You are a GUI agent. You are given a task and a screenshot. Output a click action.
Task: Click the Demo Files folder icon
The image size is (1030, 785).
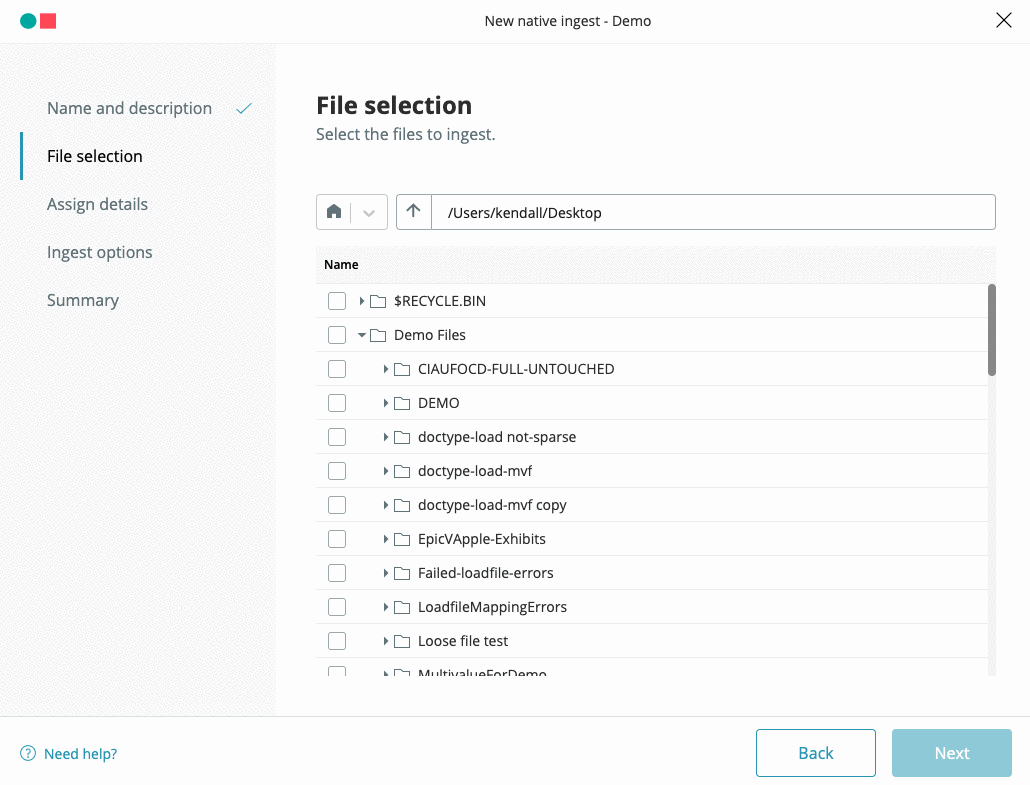click(x=378, y=336)
